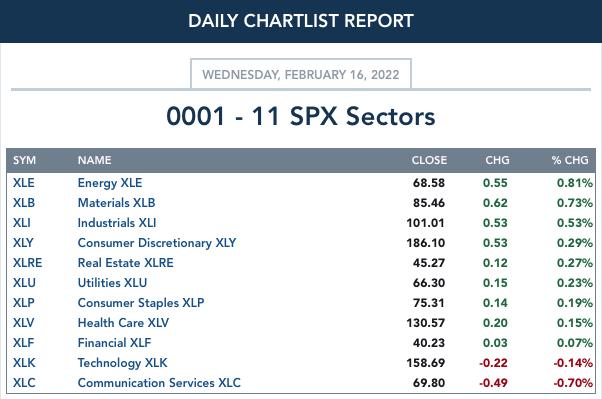
Task: Click the XLRE symbol link
Action: (x=27, y=263)
